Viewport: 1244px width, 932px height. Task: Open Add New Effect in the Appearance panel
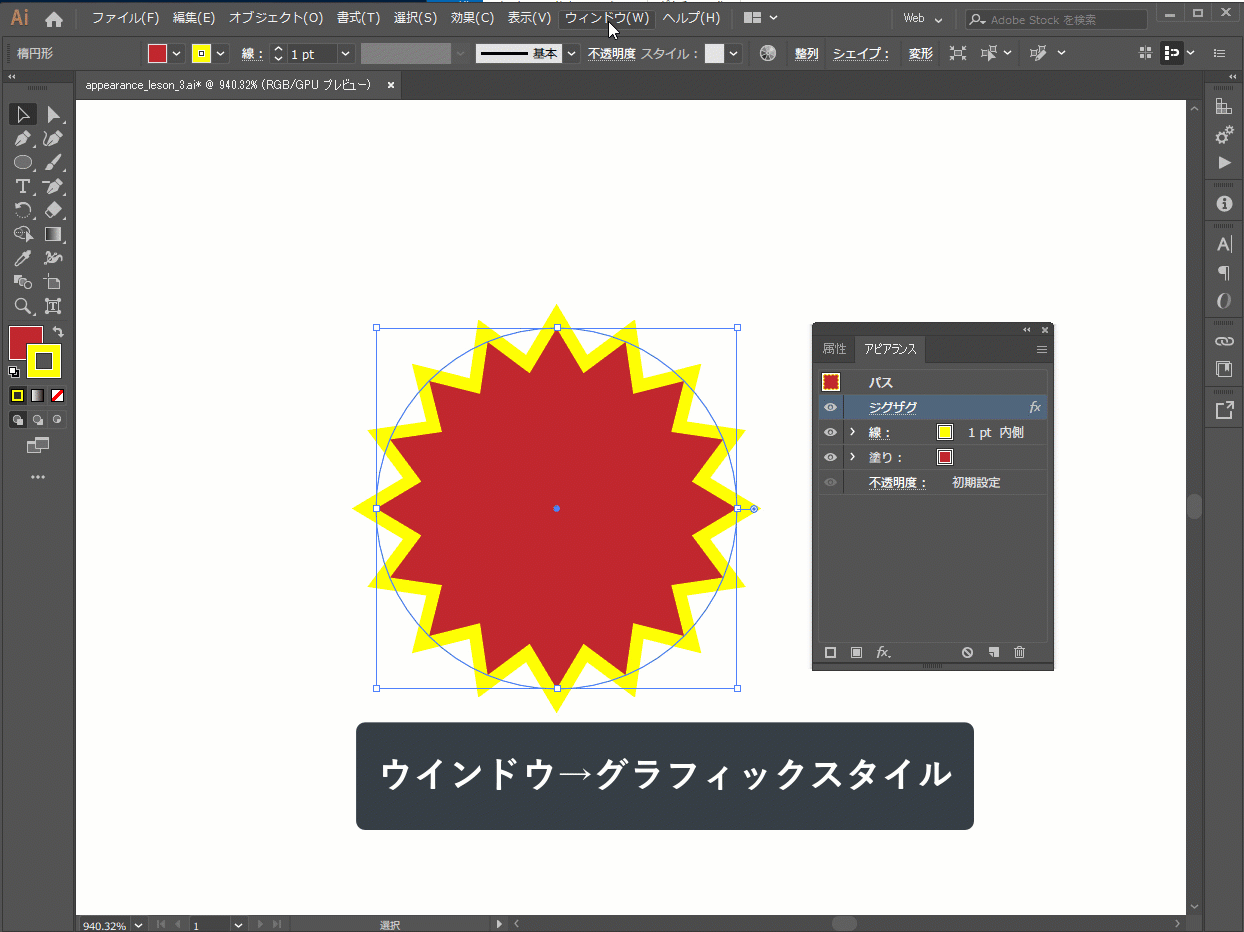click(x=884, y=652)
